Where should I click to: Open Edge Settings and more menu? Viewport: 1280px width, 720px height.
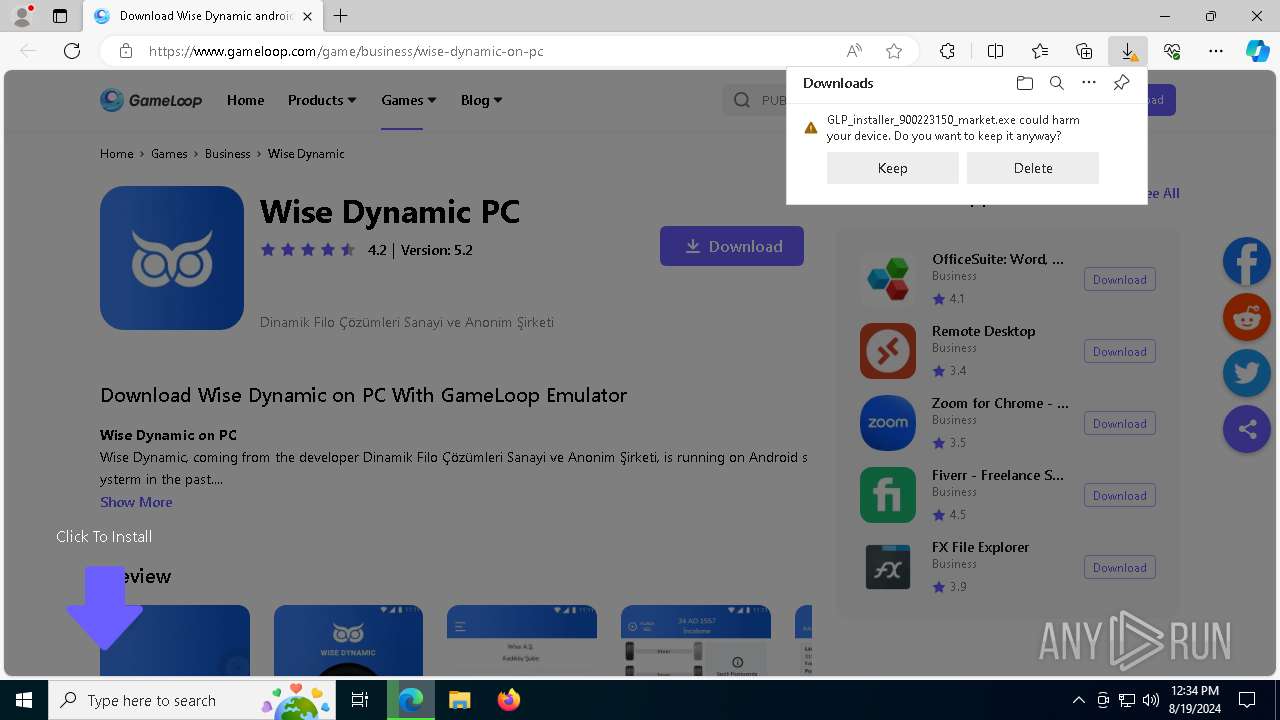(x=1216, y=51)
